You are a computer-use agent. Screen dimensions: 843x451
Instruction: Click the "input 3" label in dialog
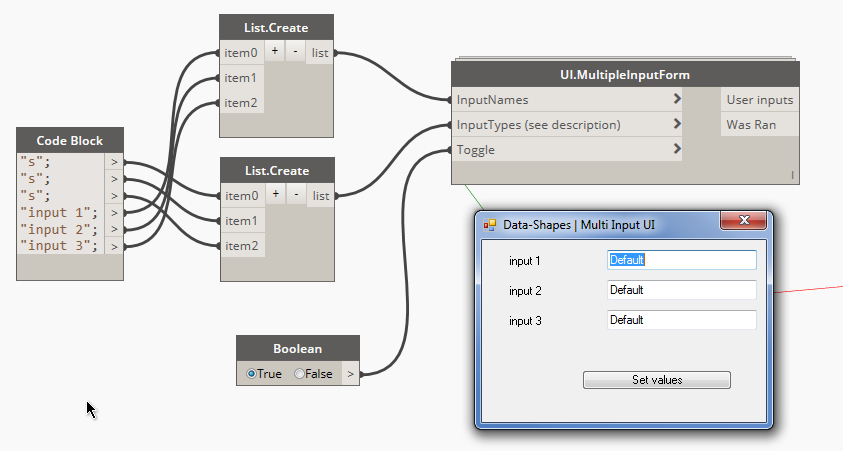pyautogui.click(x=525, y=321)
